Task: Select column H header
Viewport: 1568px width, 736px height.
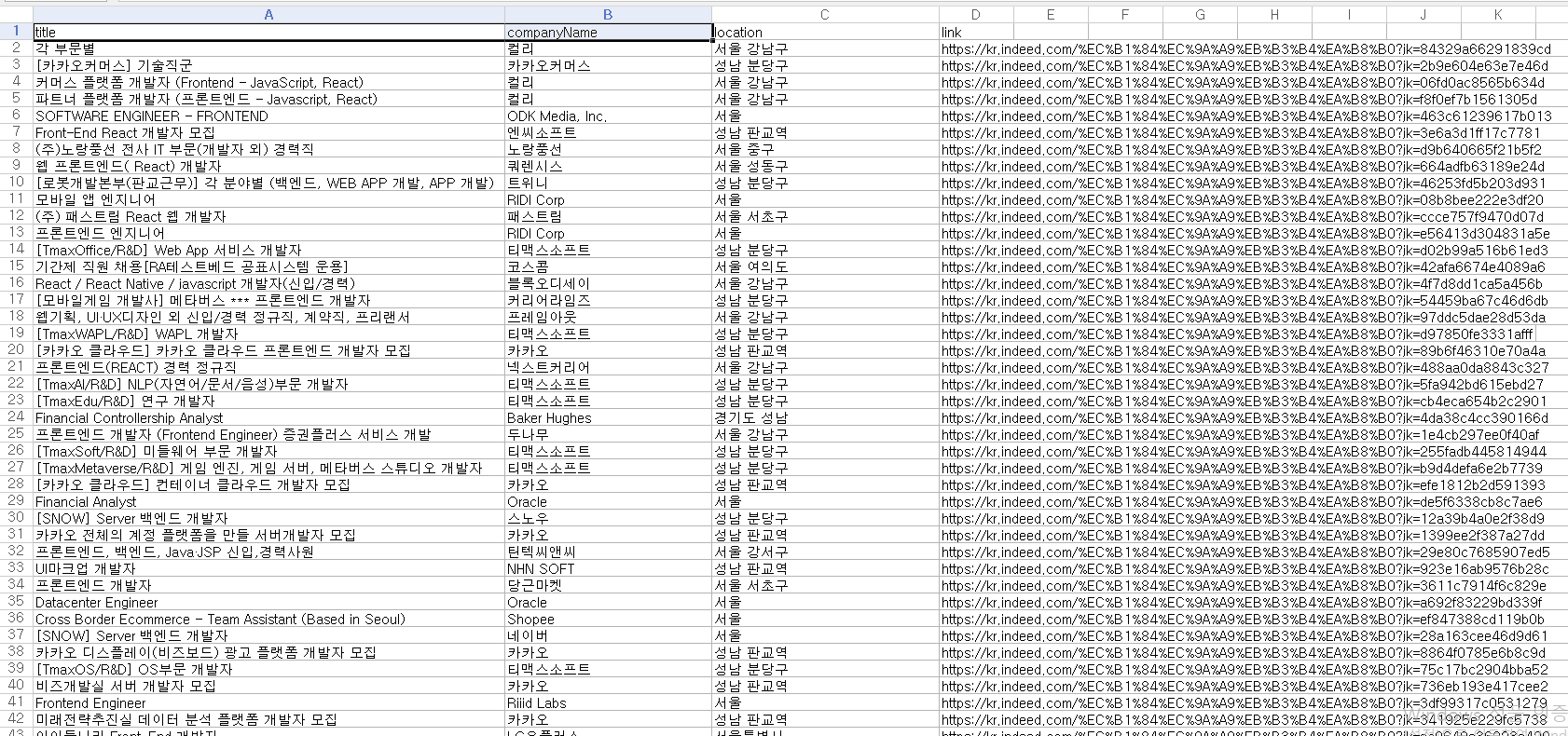Action: coord(1274,14)
